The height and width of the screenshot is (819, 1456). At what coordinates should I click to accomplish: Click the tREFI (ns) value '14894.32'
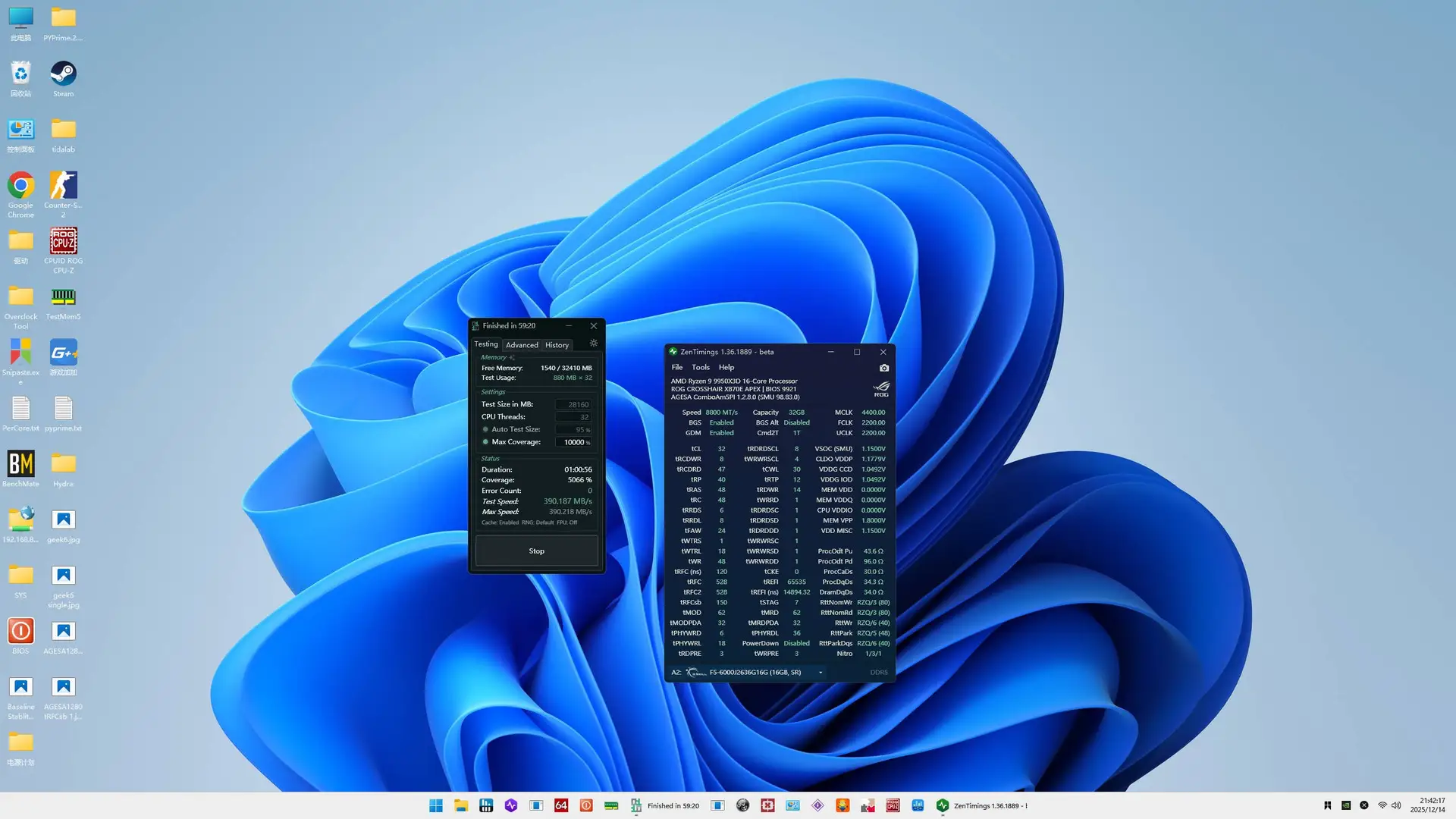pyautogui.click(x=796, y=592)
